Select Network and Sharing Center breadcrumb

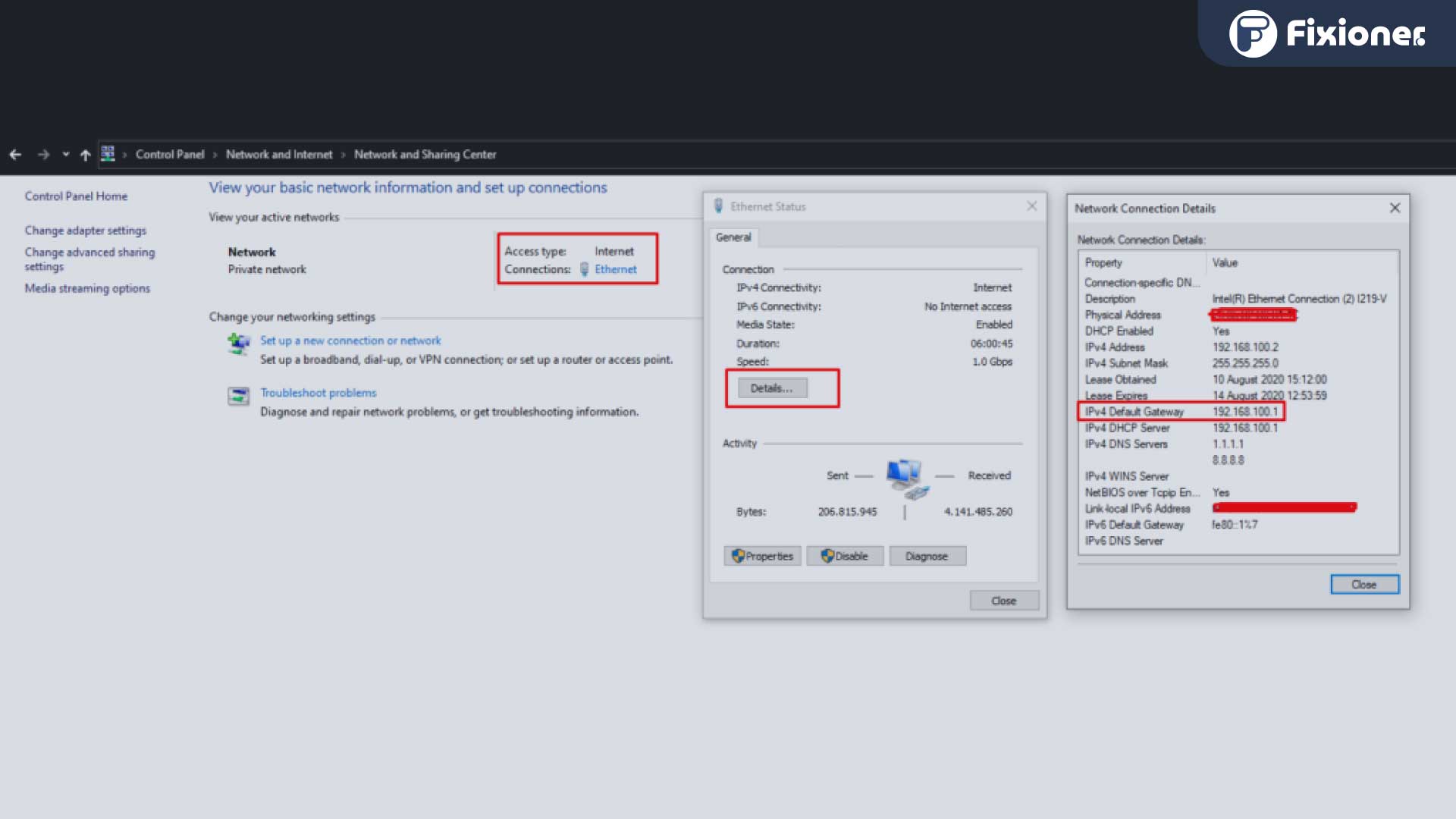click(425, 155)
